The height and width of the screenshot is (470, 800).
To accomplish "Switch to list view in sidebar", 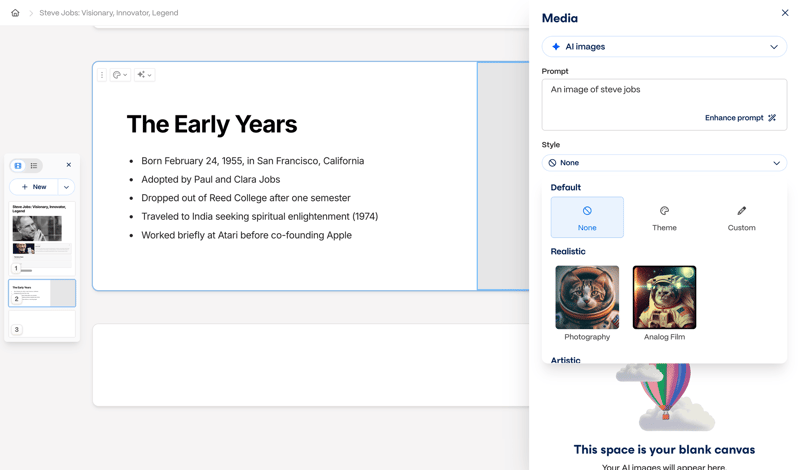I will tap(34, 165).
